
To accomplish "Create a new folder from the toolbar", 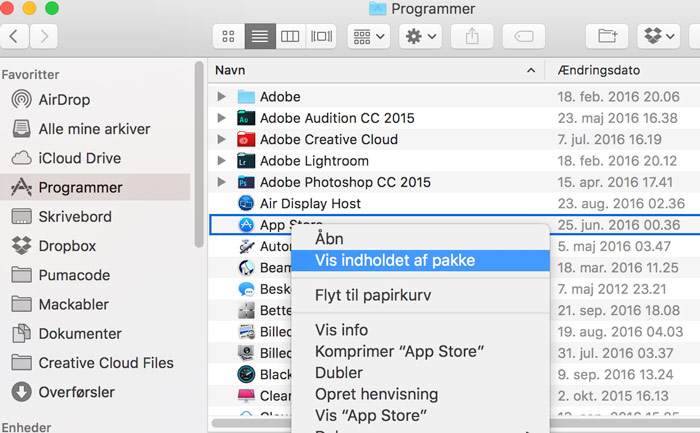I will click(x=607, y=36).
